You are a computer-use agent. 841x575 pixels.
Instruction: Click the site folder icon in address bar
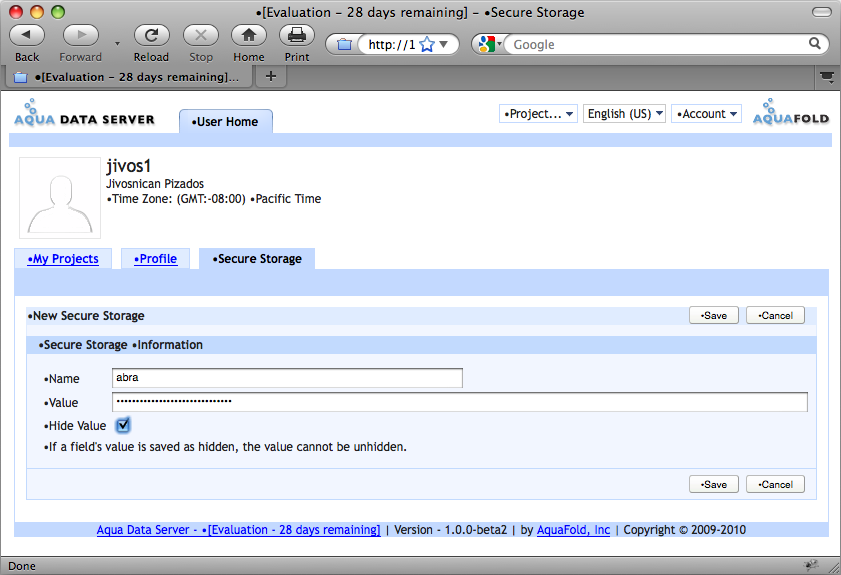coord(344,45)
